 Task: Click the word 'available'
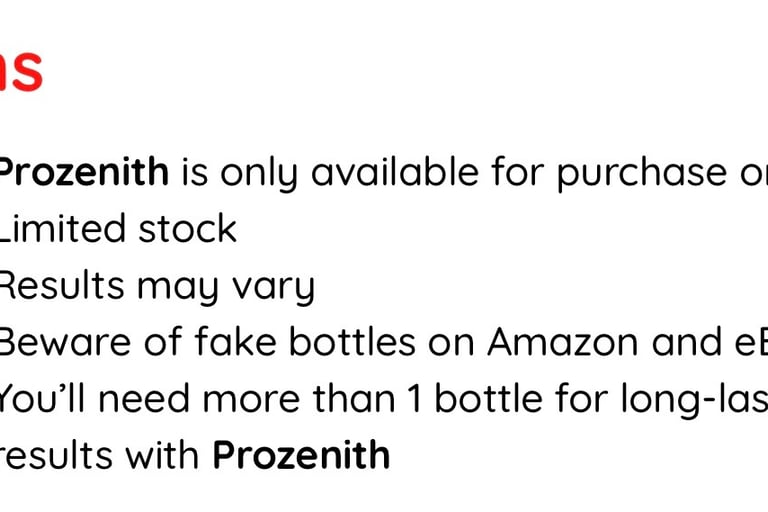395,171
